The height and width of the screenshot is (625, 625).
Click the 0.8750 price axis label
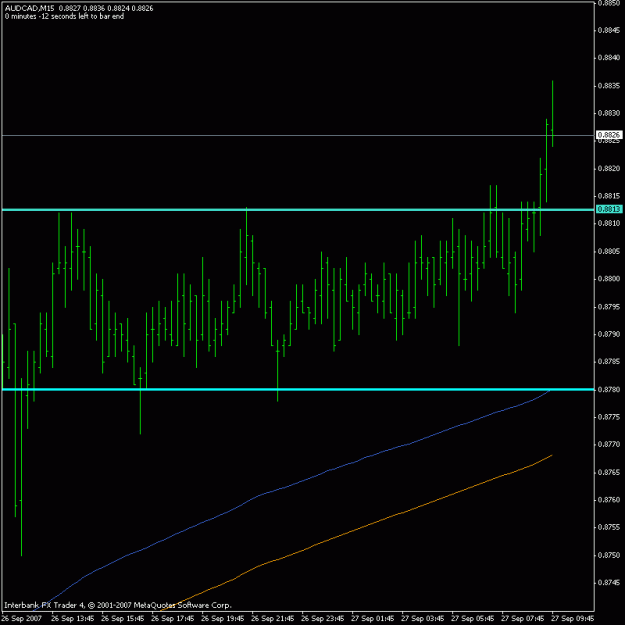609,555
